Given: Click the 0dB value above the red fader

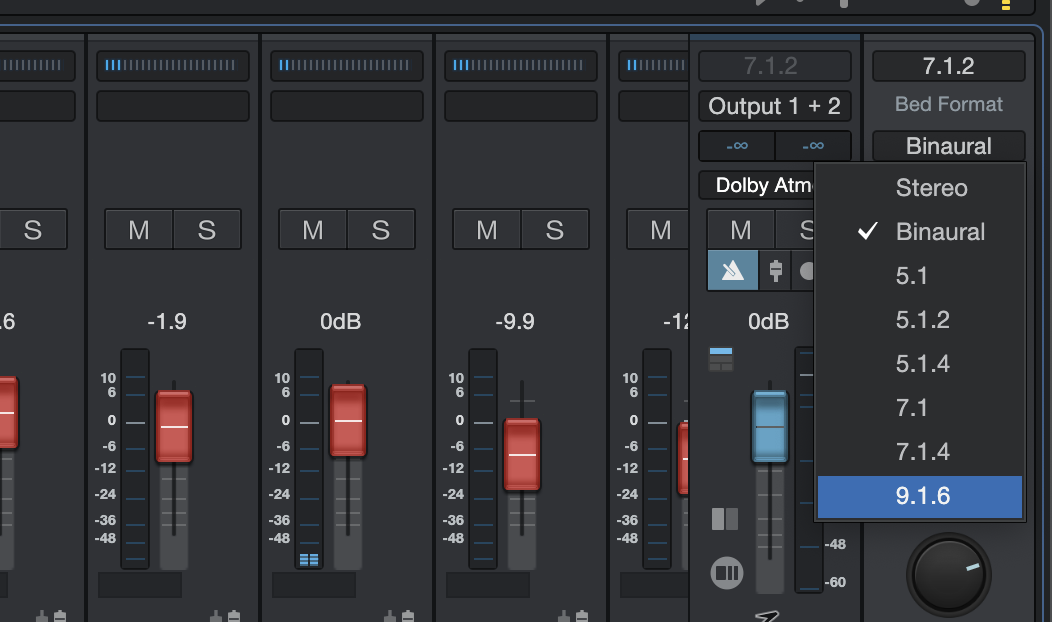Looking at the screenshot, I should point(340,321).
